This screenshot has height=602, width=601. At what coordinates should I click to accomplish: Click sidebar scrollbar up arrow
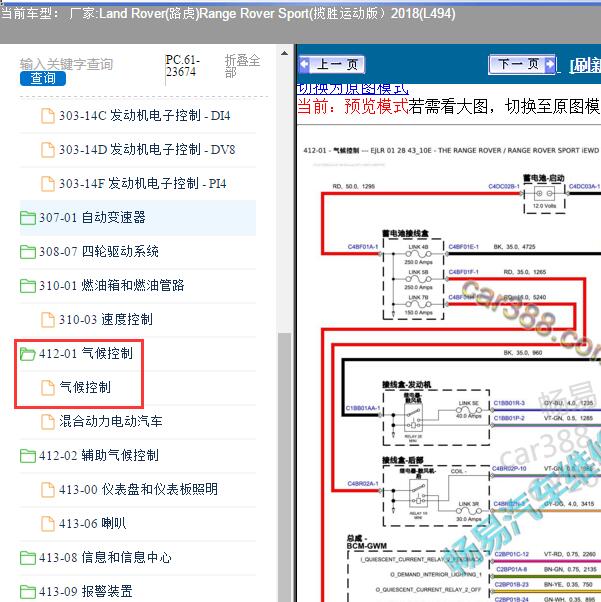point(284,53)
